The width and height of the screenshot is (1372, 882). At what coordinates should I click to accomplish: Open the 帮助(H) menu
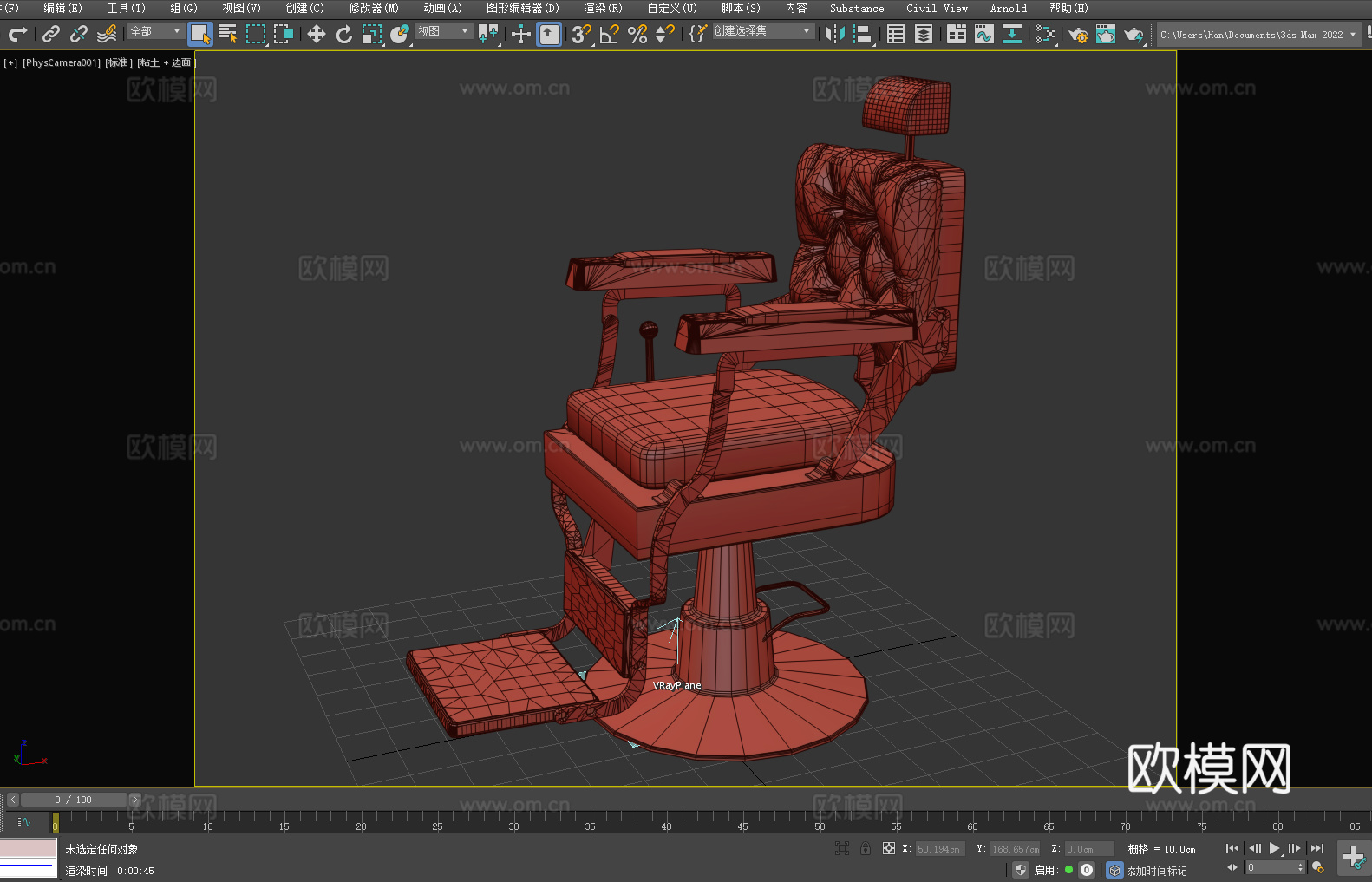1068,8
